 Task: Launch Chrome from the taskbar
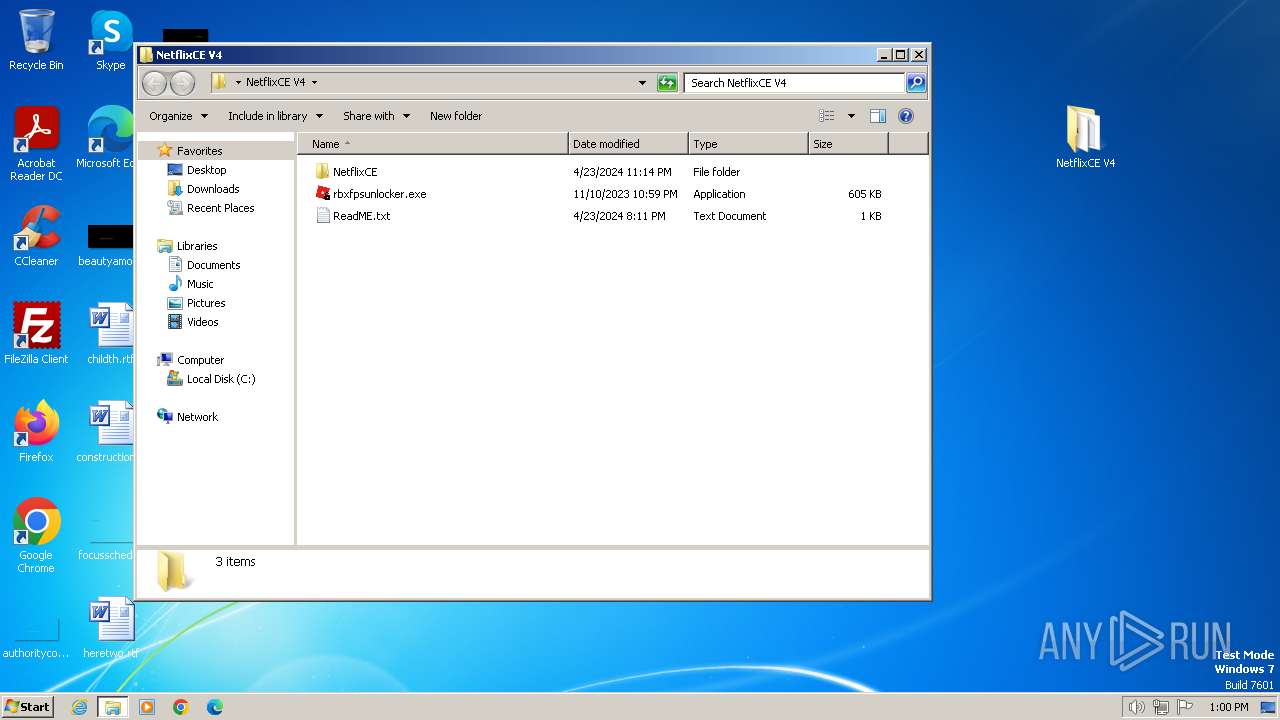pyautogui.click(x=181, y=707)
